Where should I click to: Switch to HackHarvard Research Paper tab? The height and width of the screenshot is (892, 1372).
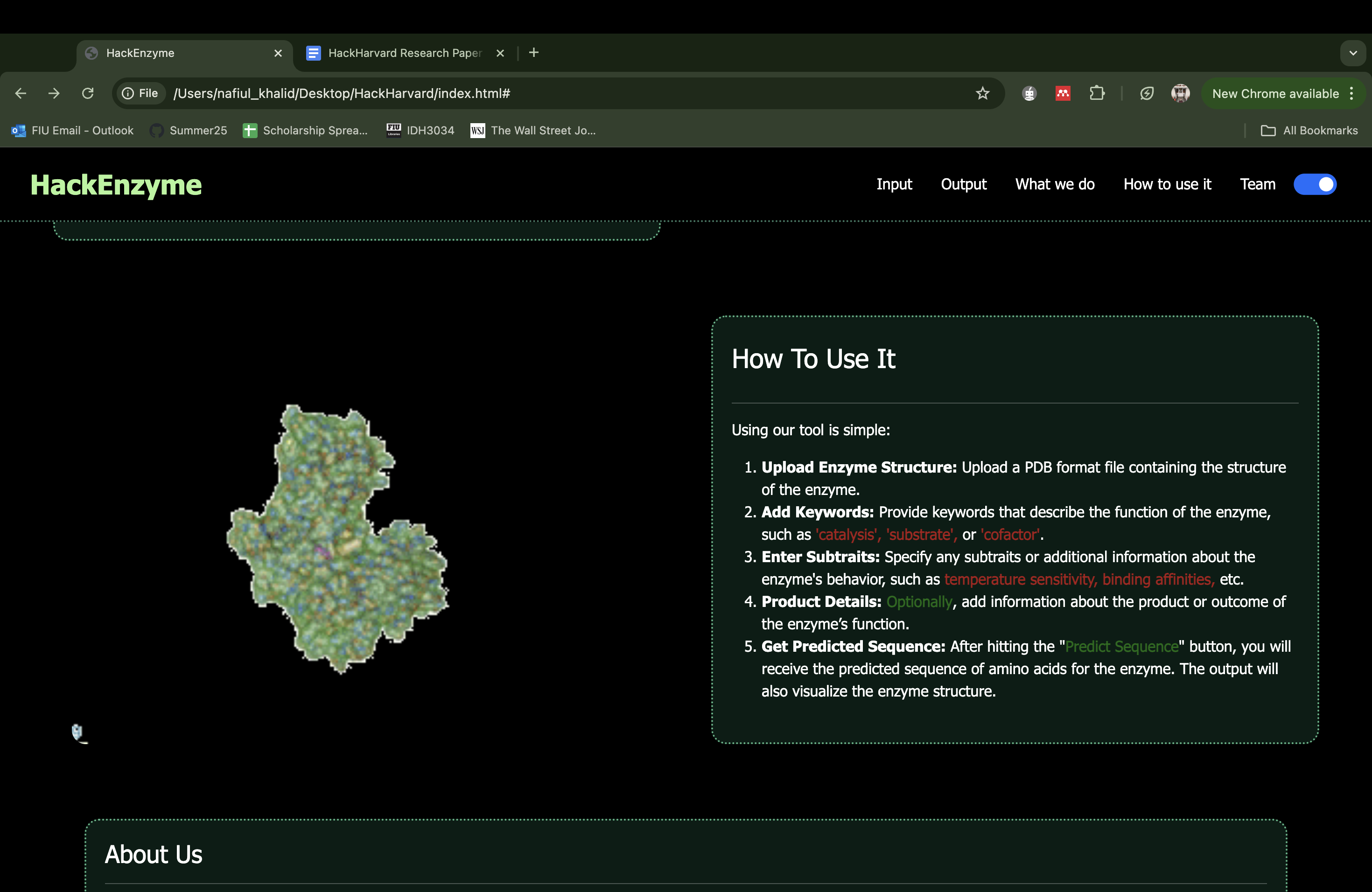[404, 53]
